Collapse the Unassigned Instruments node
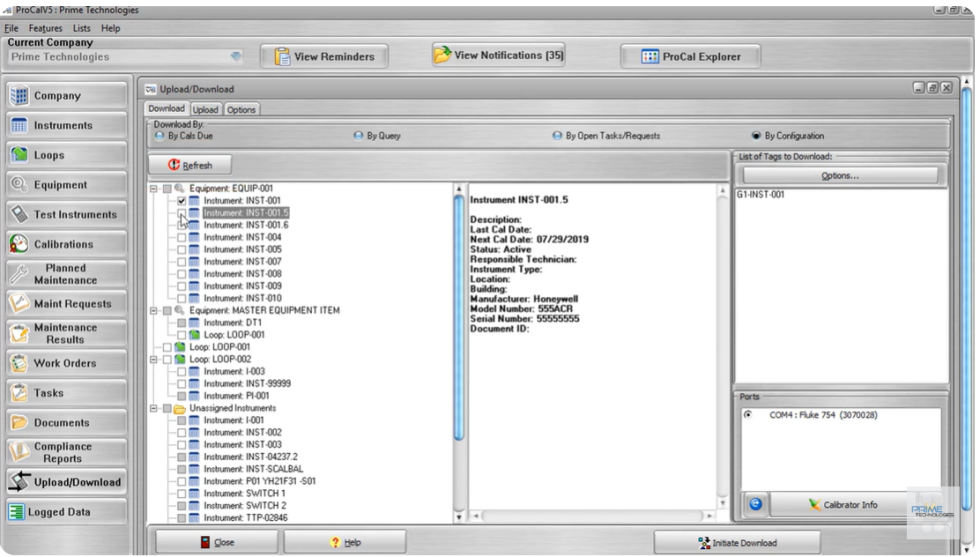The height and width of the screenshot is (557, 980). [153, 408]
